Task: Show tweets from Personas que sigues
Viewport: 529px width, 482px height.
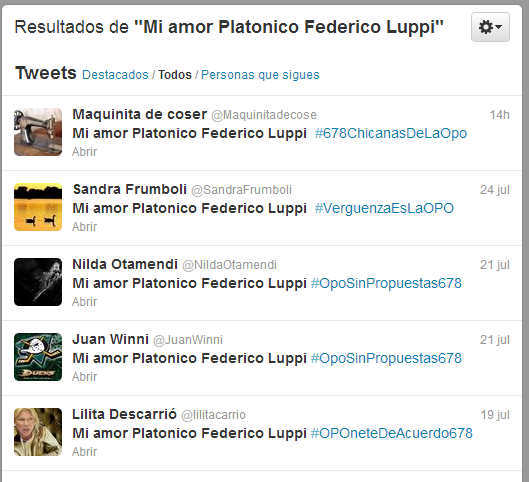Action: tap(260, 75)
